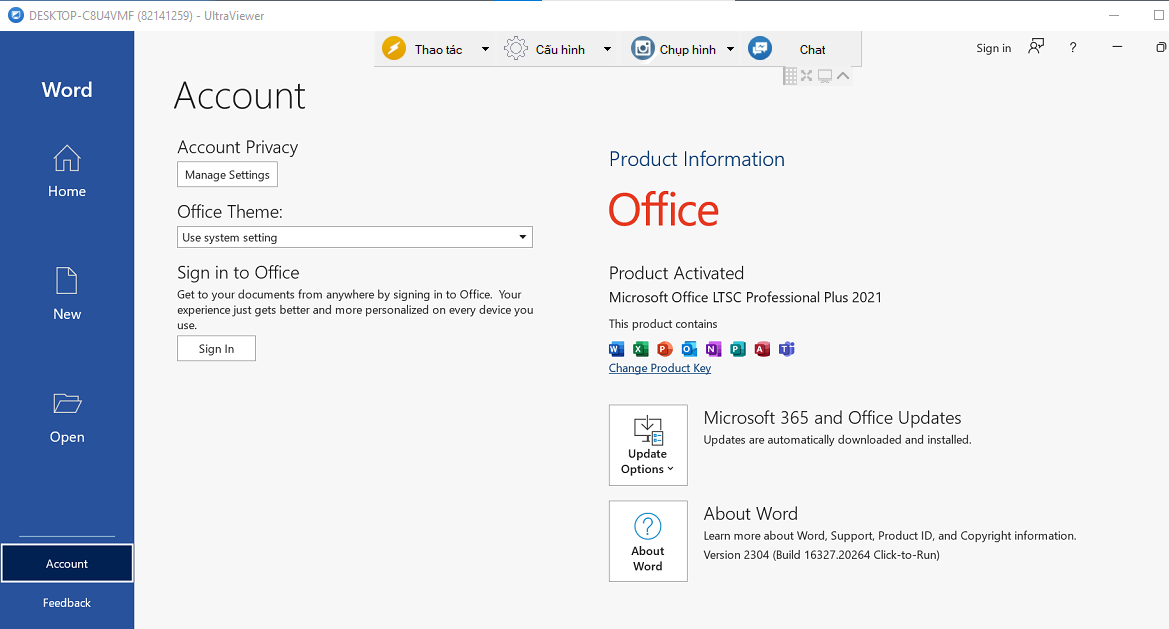Click the Manage Settings button

(x=227, y=174)
